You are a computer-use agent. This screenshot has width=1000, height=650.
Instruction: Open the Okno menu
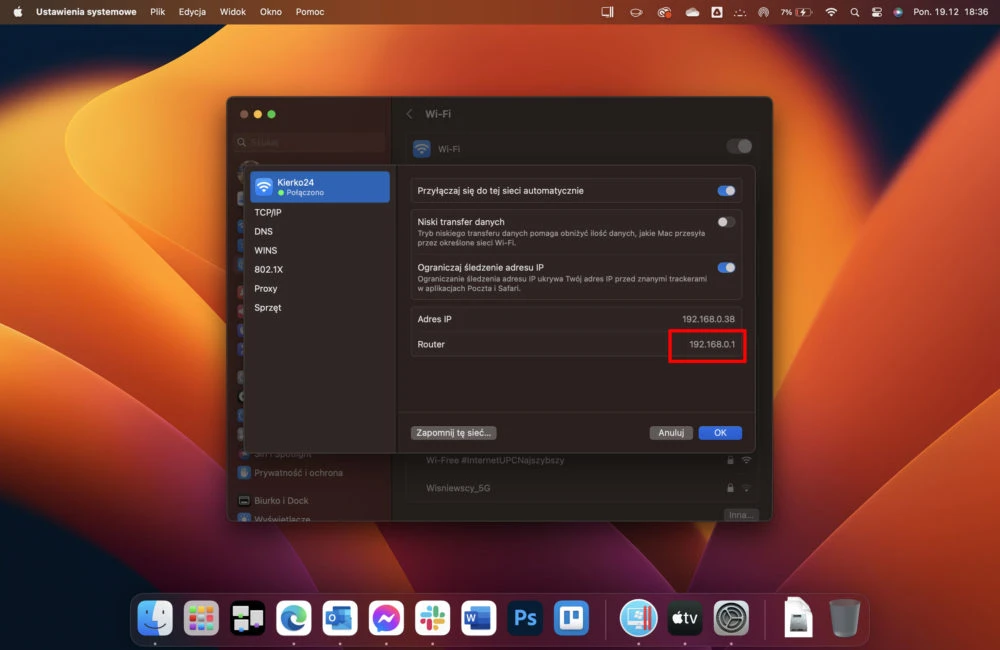point(270,11)
